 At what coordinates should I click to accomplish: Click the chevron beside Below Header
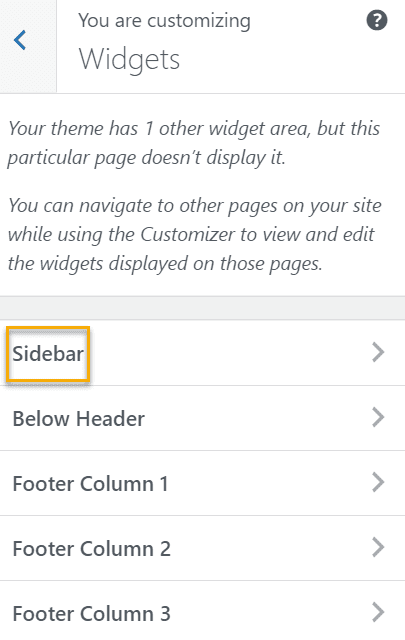(x=378, y=418)
